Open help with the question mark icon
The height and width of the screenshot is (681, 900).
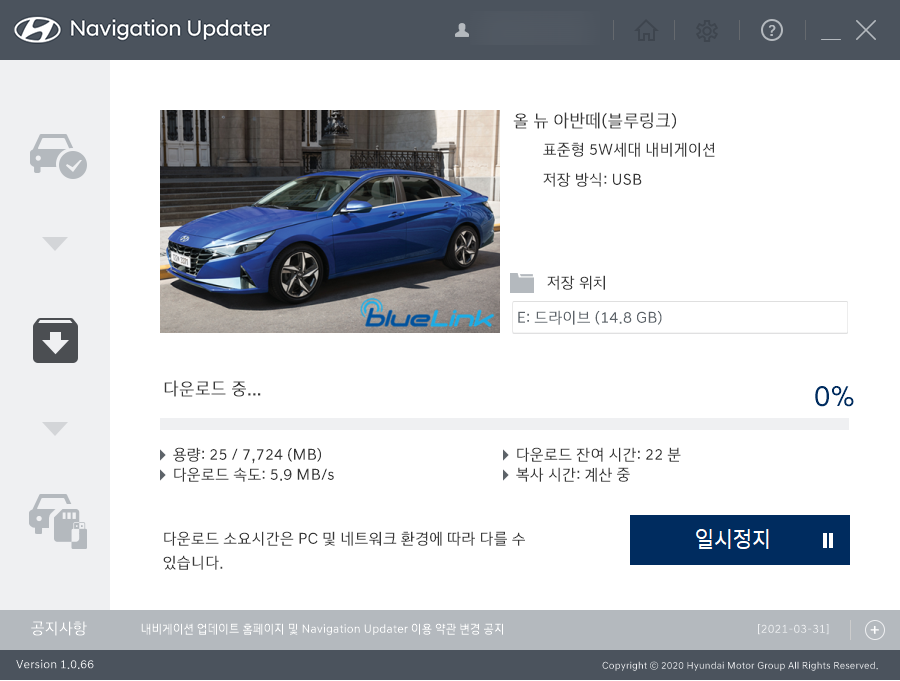(x=771, y=30)
